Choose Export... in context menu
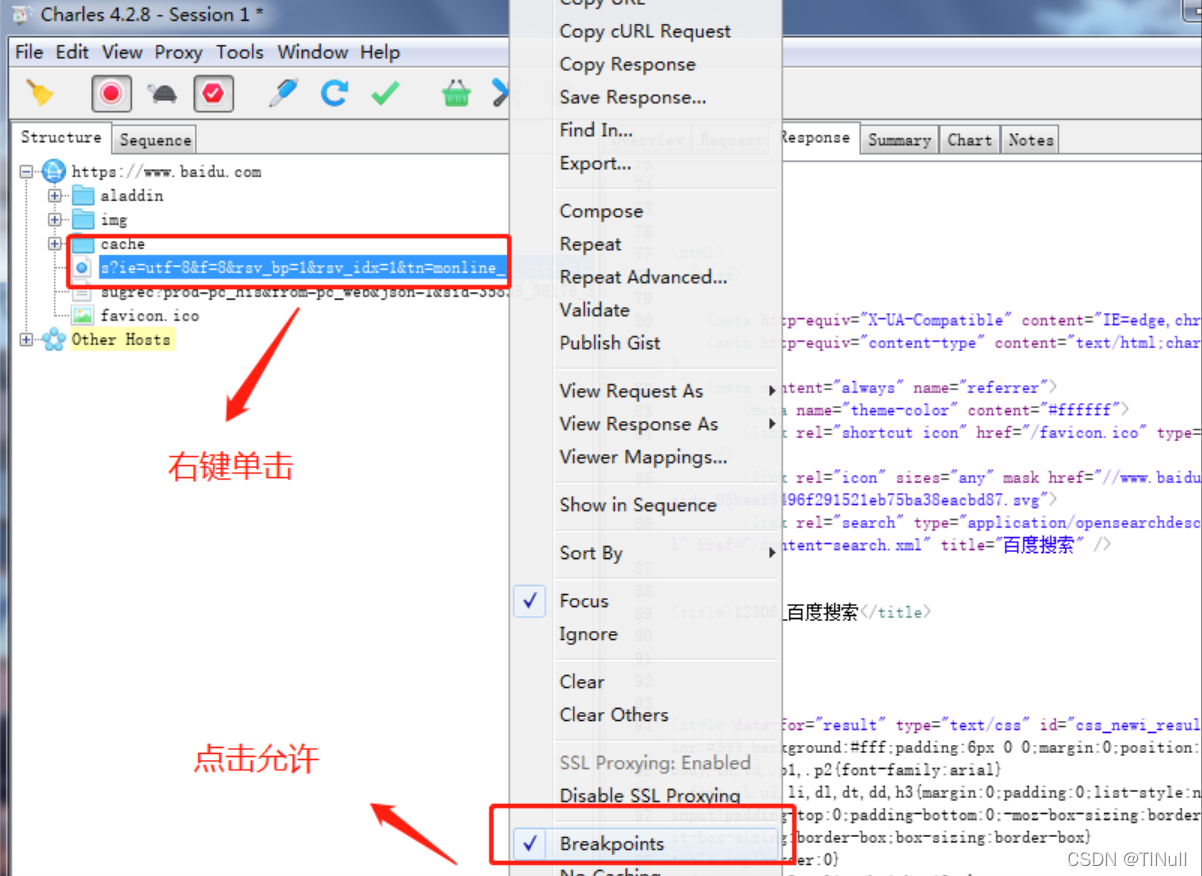The height and width of the screenshot is (876, 1202). click(x=594, y=163)
